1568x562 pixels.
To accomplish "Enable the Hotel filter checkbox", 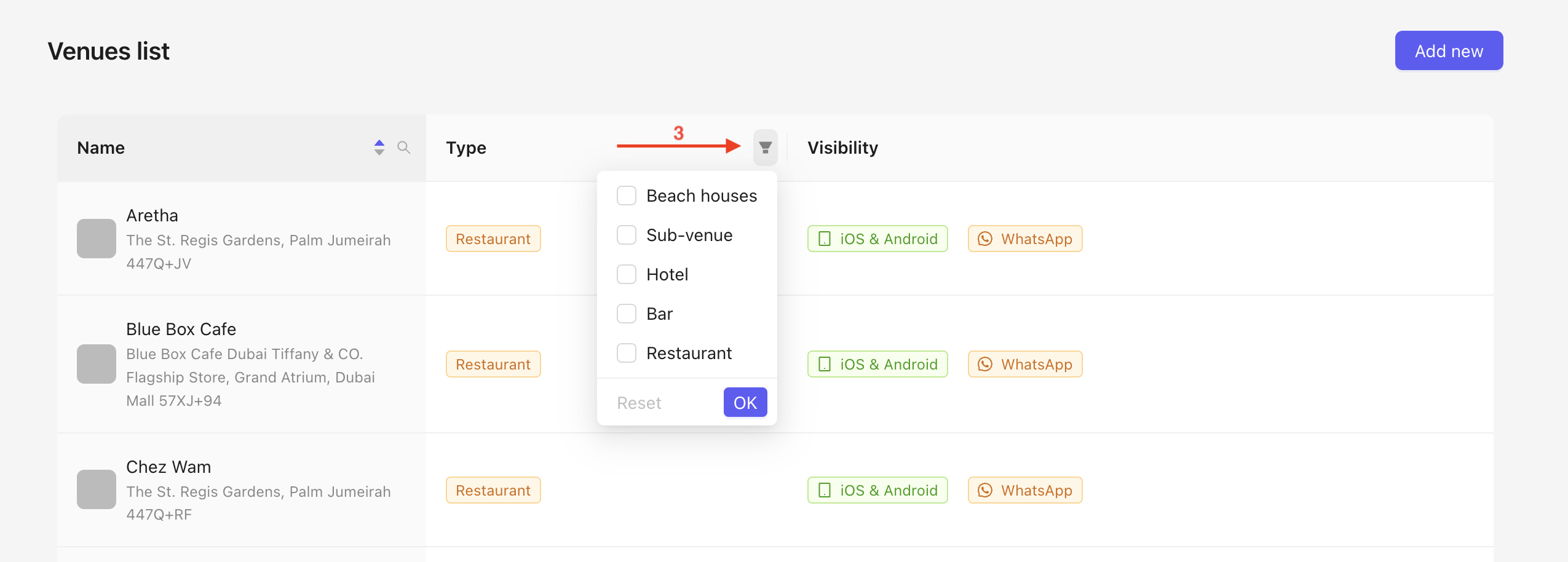I will point(627,274).
